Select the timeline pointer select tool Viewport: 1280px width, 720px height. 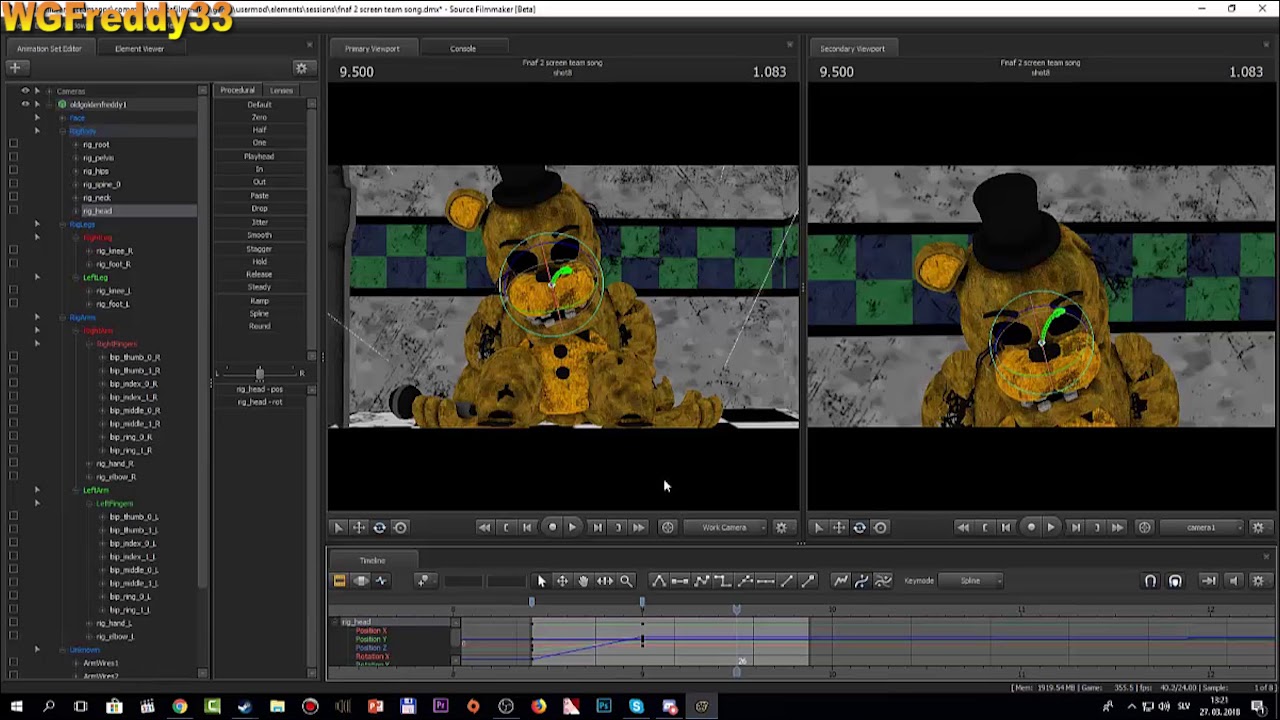click(541, 580)
